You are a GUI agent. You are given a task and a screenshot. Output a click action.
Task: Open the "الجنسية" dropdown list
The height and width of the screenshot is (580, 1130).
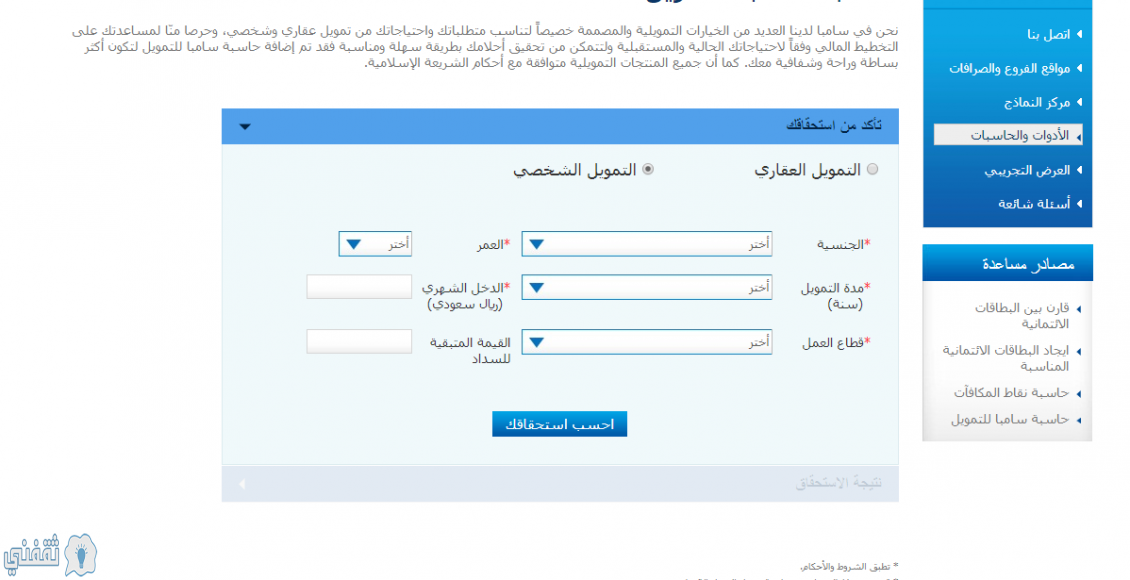646,244
